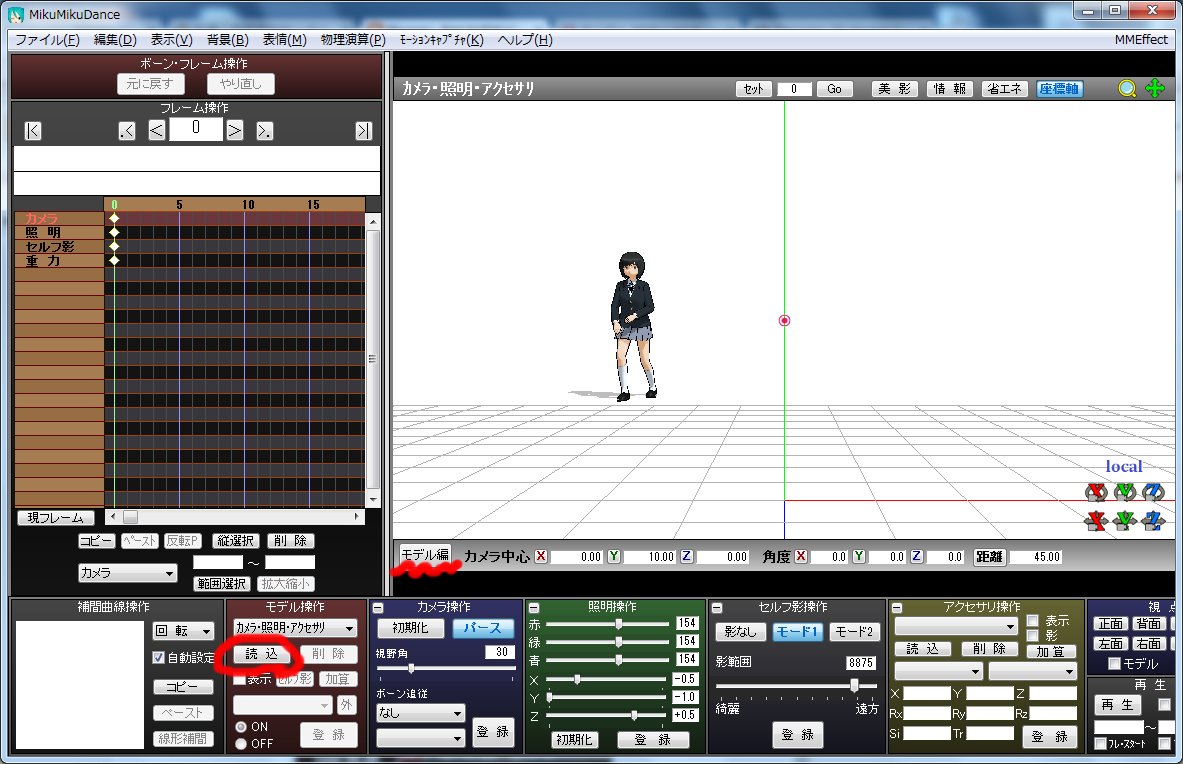The height and width of the screenshot is (764, 1183).
Task: Open the 背景(B) menu
Action: (x=228, y=40)
